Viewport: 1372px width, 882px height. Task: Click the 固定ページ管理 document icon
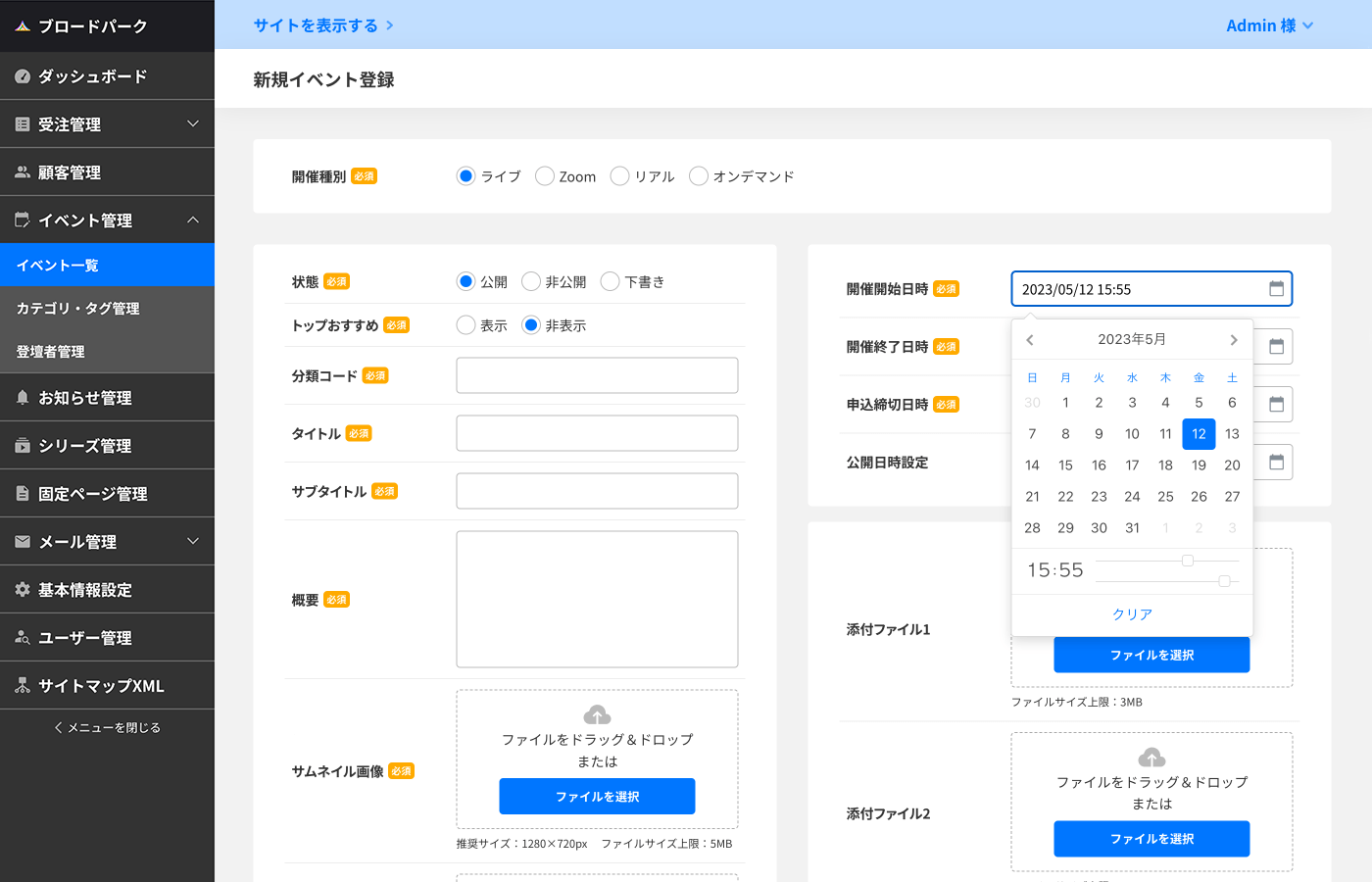(x=23, y=494)
